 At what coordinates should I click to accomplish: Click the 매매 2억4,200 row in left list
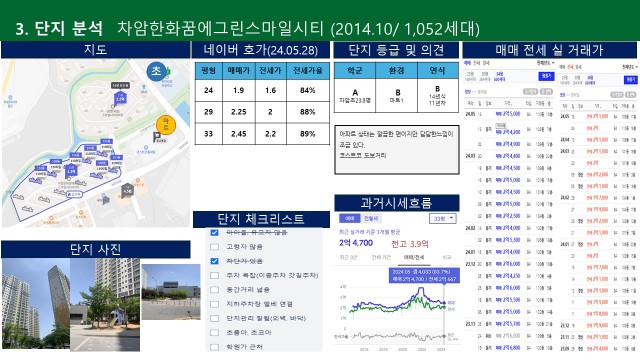[x=509, y=130]
